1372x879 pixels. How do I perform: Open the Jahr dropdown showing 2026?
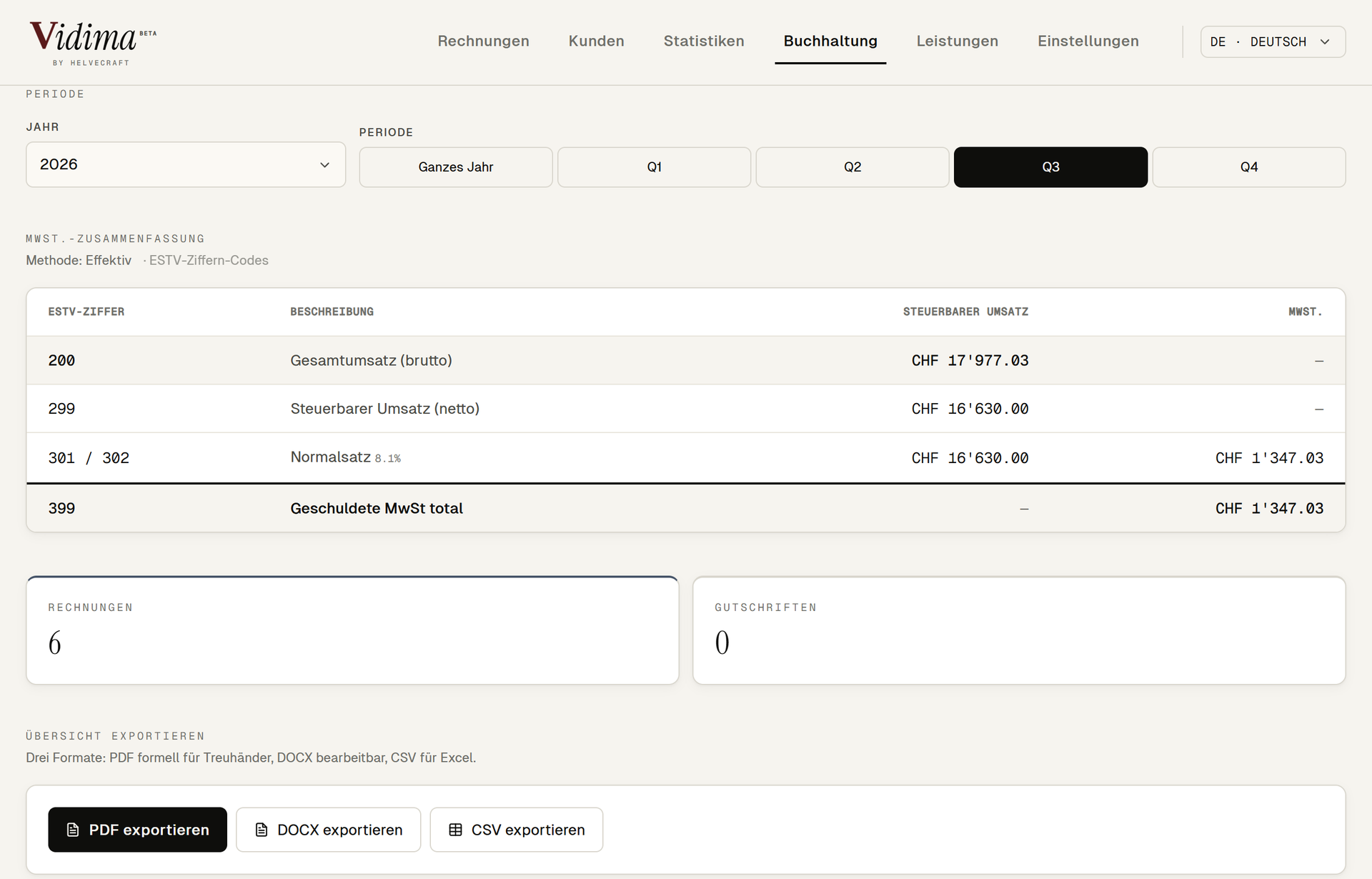(186, 164)
